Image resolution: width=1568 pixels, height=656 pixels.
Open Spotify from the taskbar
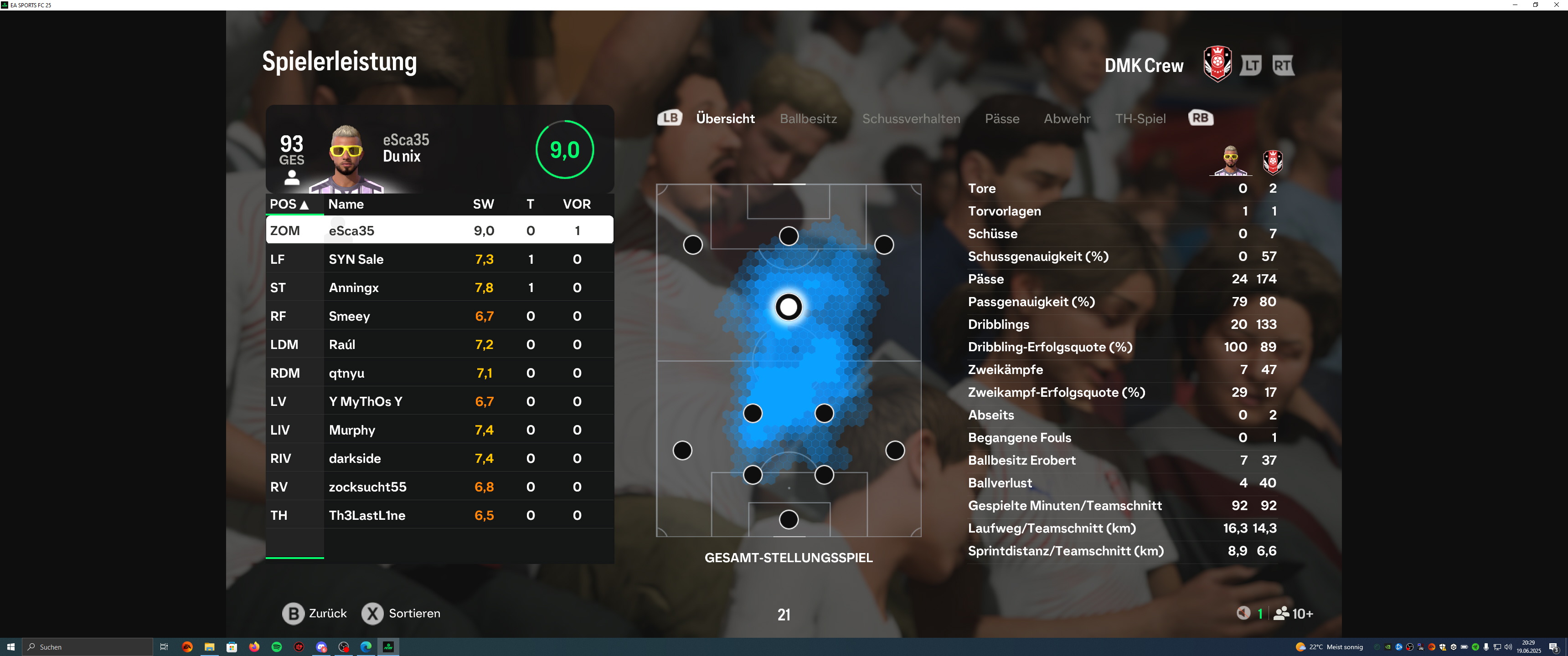276,647
